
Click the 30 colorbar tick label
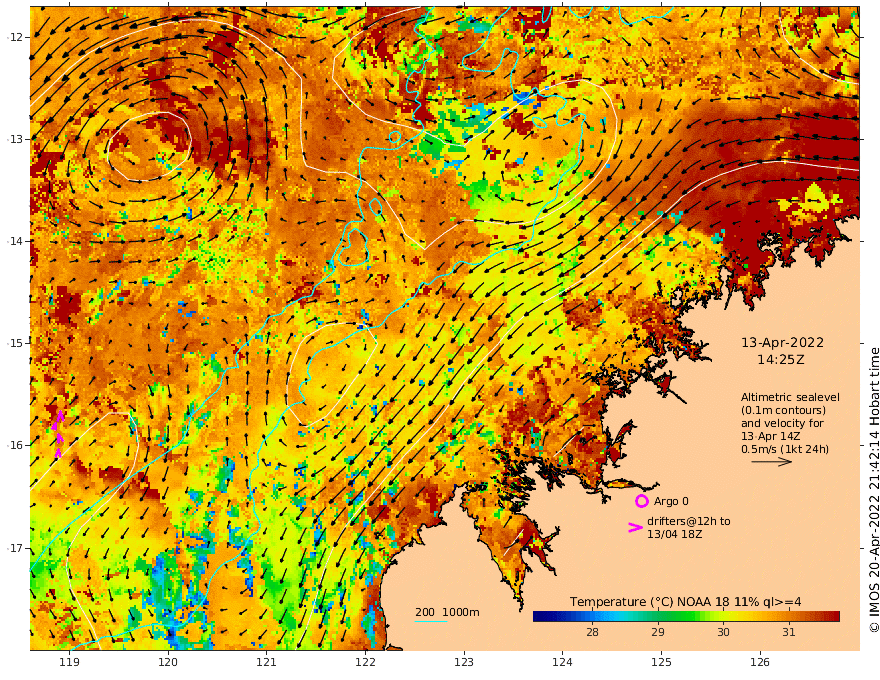(x=723, y=632)
